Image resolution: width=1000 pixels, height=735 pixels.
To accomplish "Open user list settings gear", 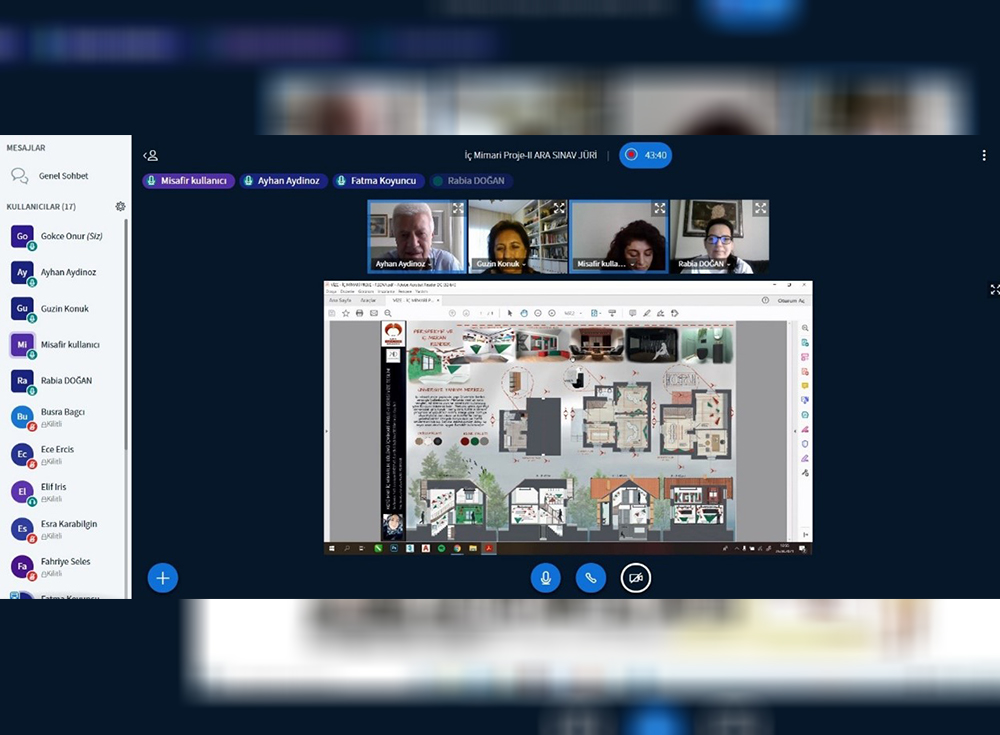I will pos(121,207).
